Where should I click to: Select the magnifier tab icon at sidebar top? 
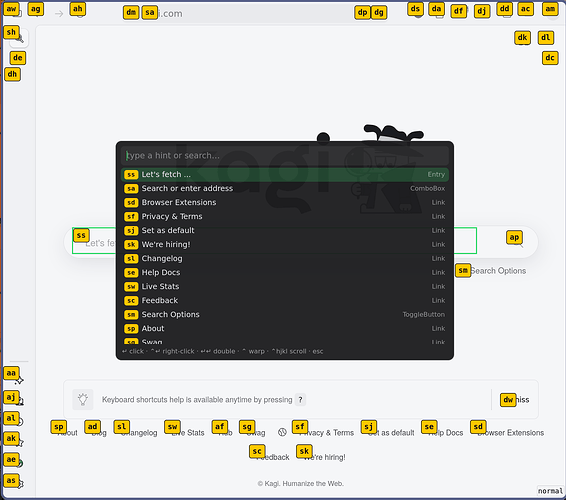point(19,39)
